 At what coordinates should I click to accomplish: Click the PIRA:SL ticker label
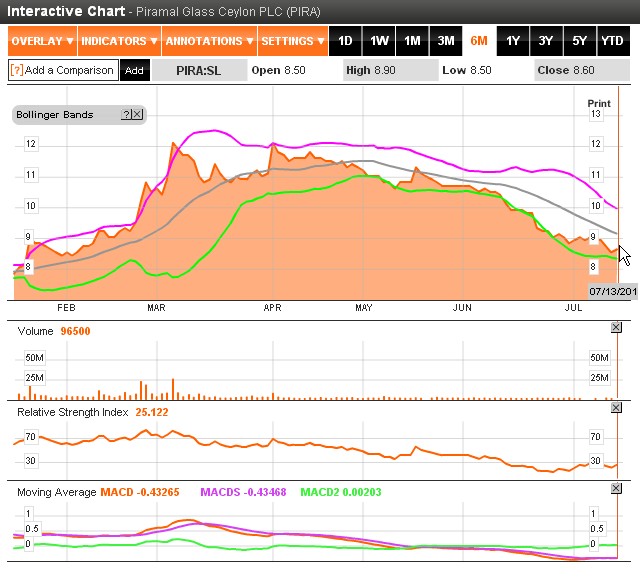(x=199, y=70)
